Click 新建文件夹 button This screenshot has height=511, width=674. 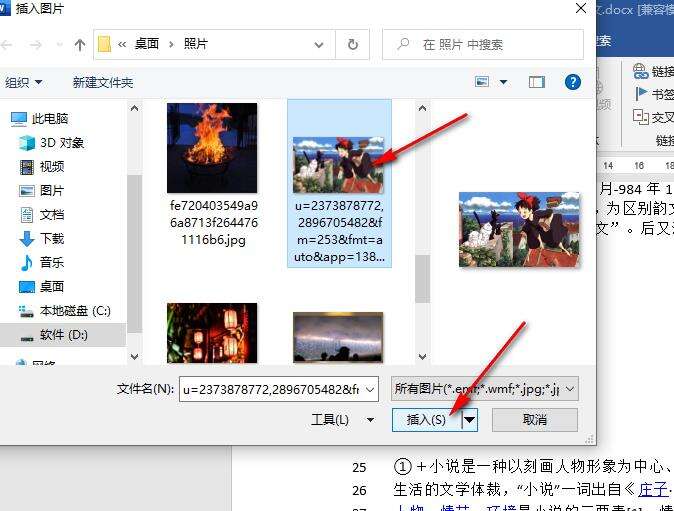point(103,82)
